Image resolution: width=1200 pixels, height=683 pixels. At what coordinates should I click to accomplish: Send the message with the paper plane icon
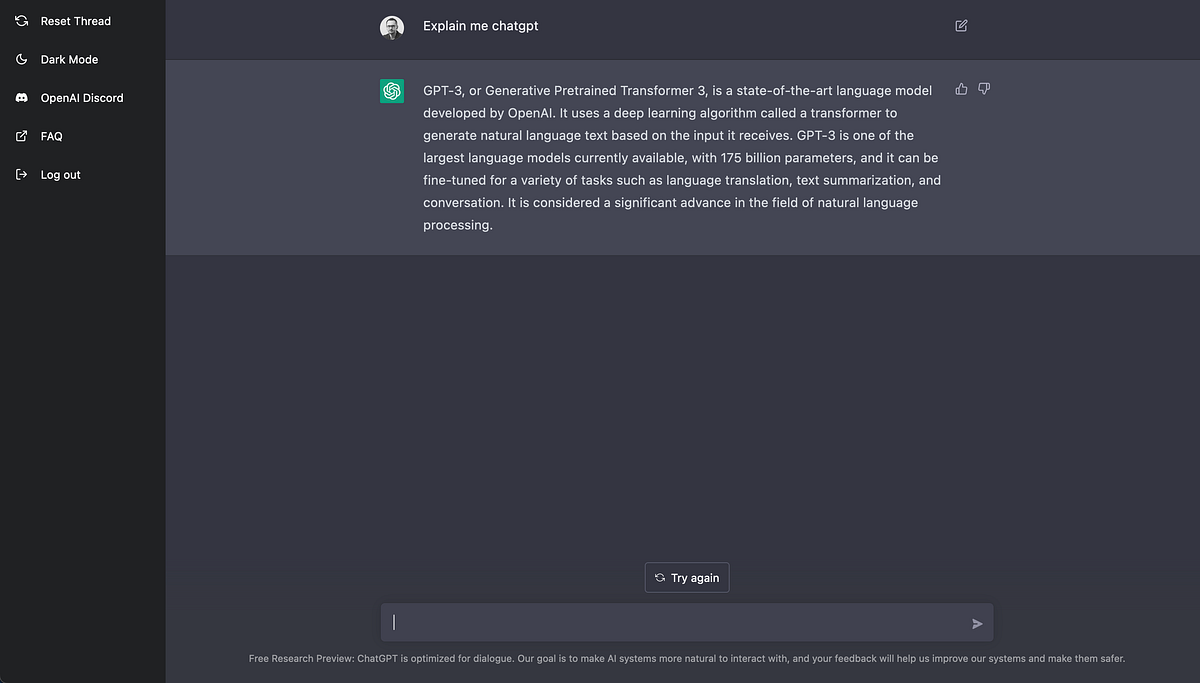977,624
